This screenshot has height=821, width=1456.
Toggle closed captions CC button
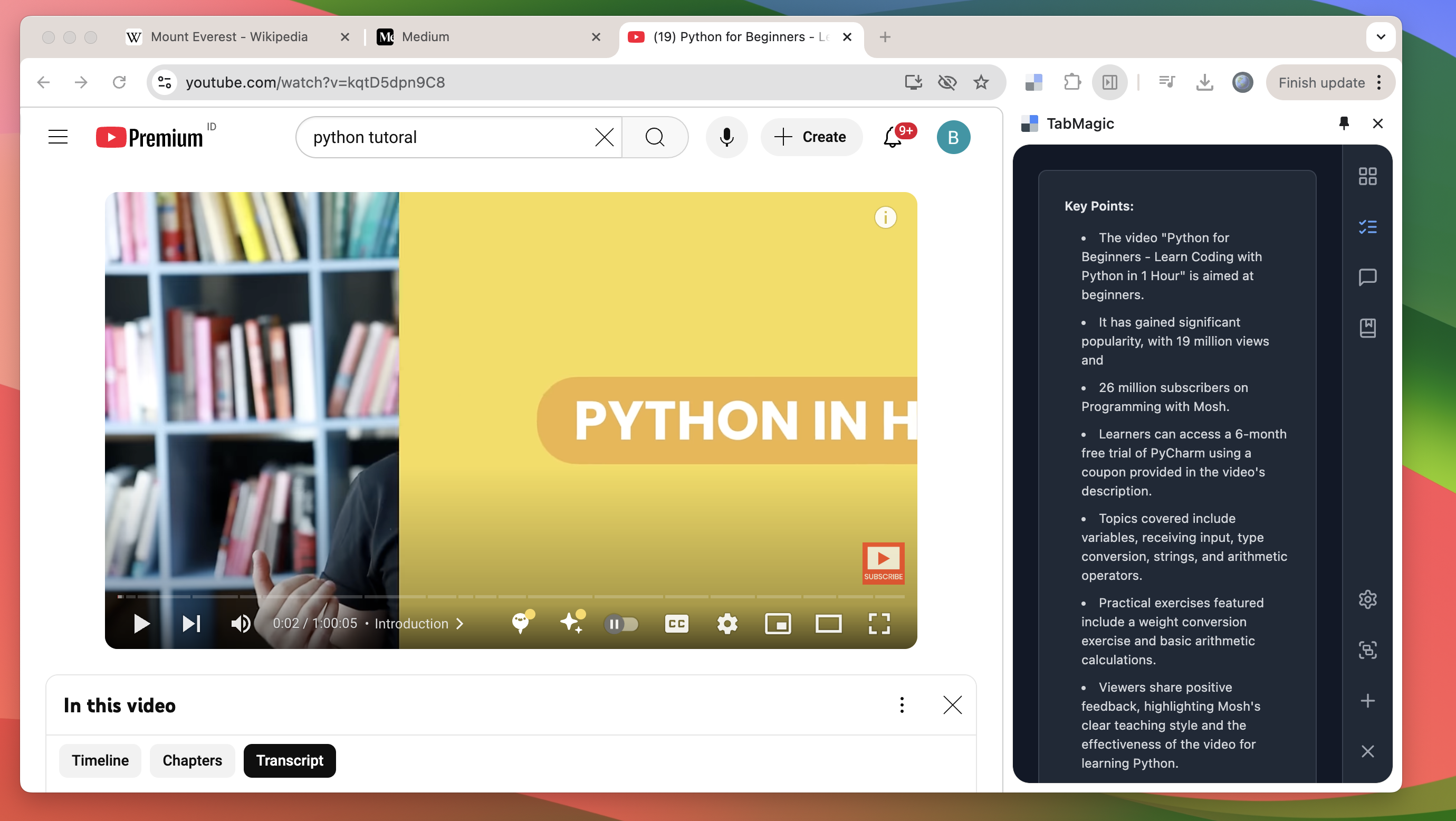[x=676, y=624]
